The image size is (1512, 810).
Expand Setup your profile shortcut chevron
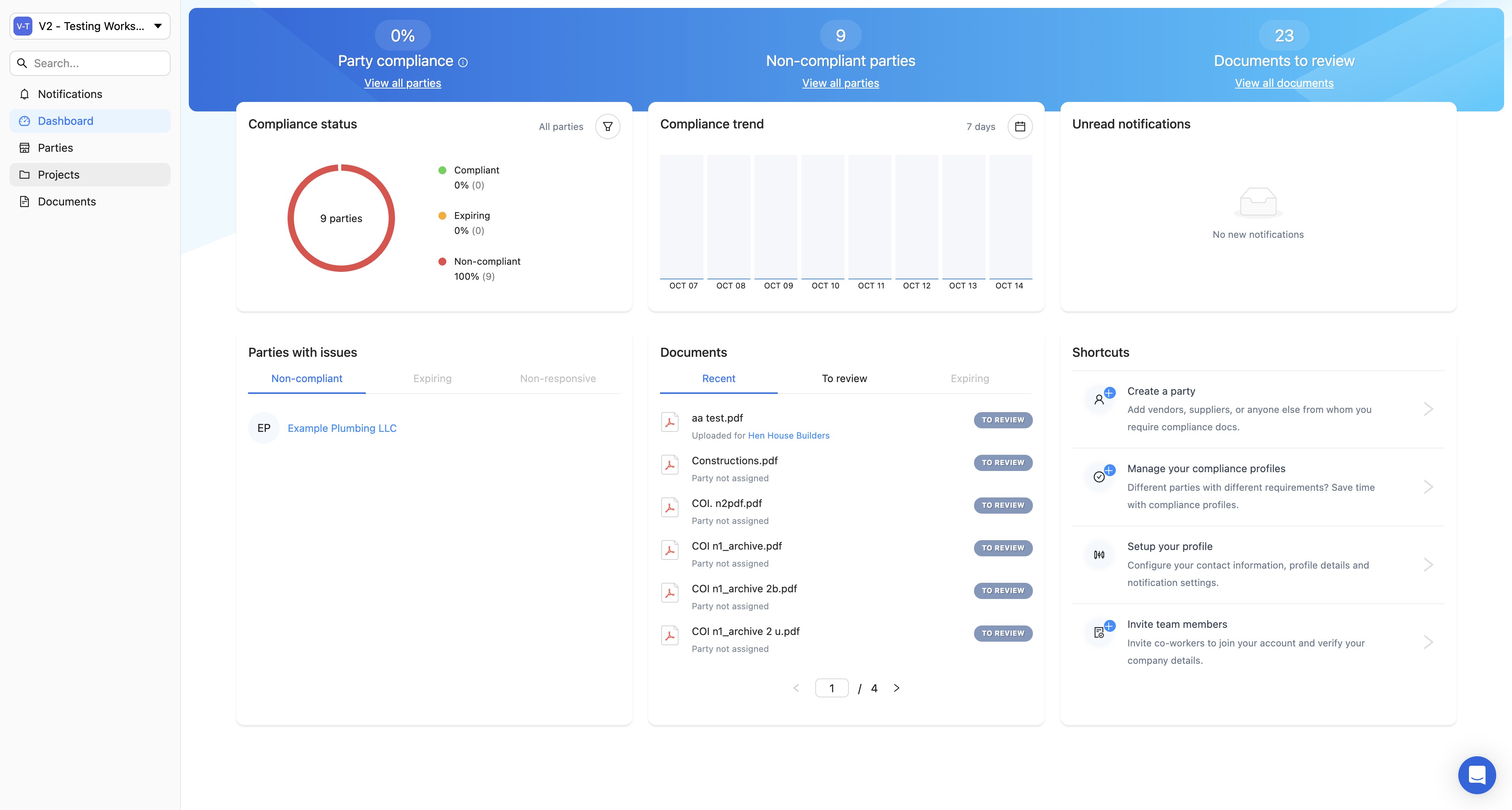[1428, 565]
